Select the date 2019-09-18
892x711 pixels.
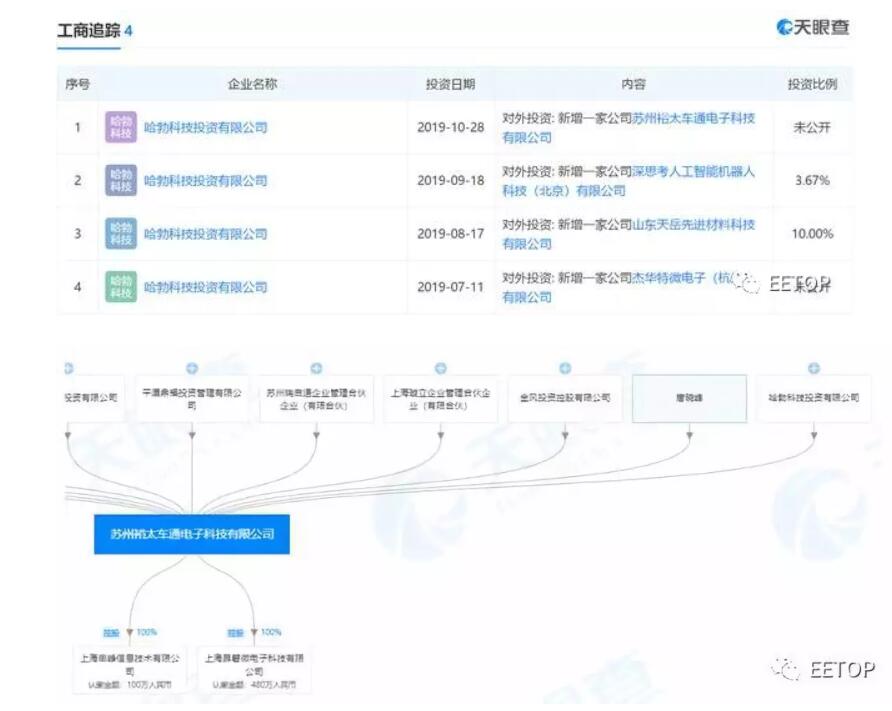pyautogui.click(x=451, y=181)
